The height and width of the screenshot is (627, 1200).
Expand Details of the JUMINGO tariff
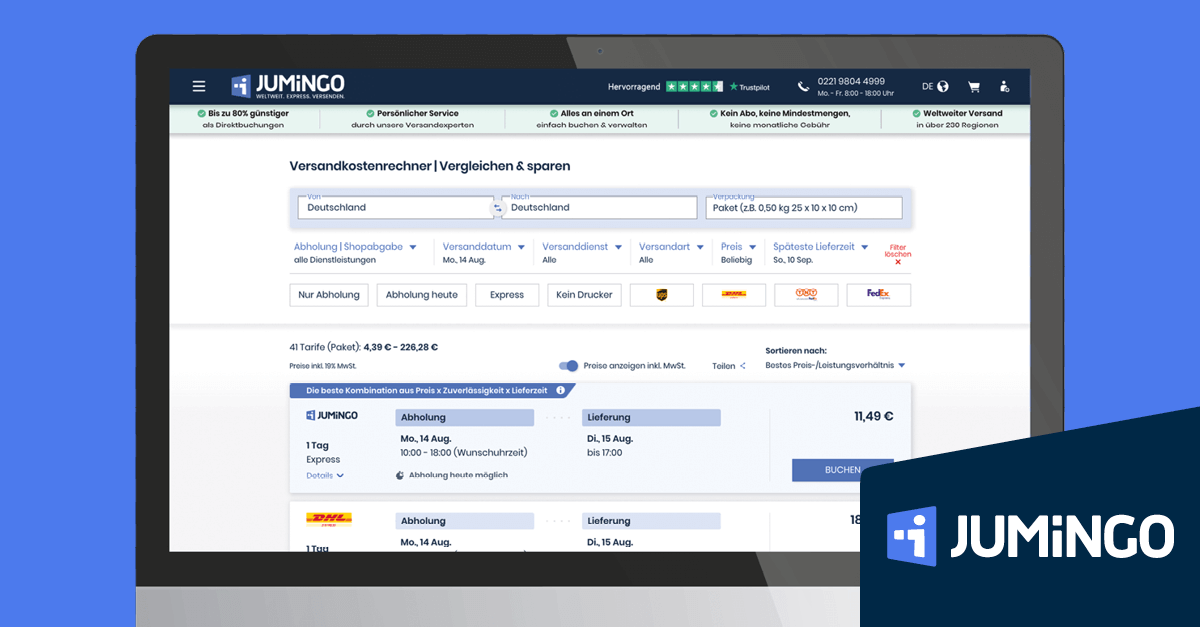click(325, 476)
